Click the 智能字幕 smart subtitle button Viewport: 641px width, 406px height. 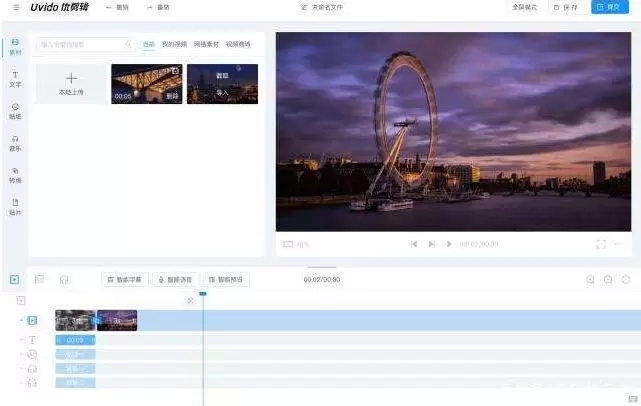[x=124, y=280]
